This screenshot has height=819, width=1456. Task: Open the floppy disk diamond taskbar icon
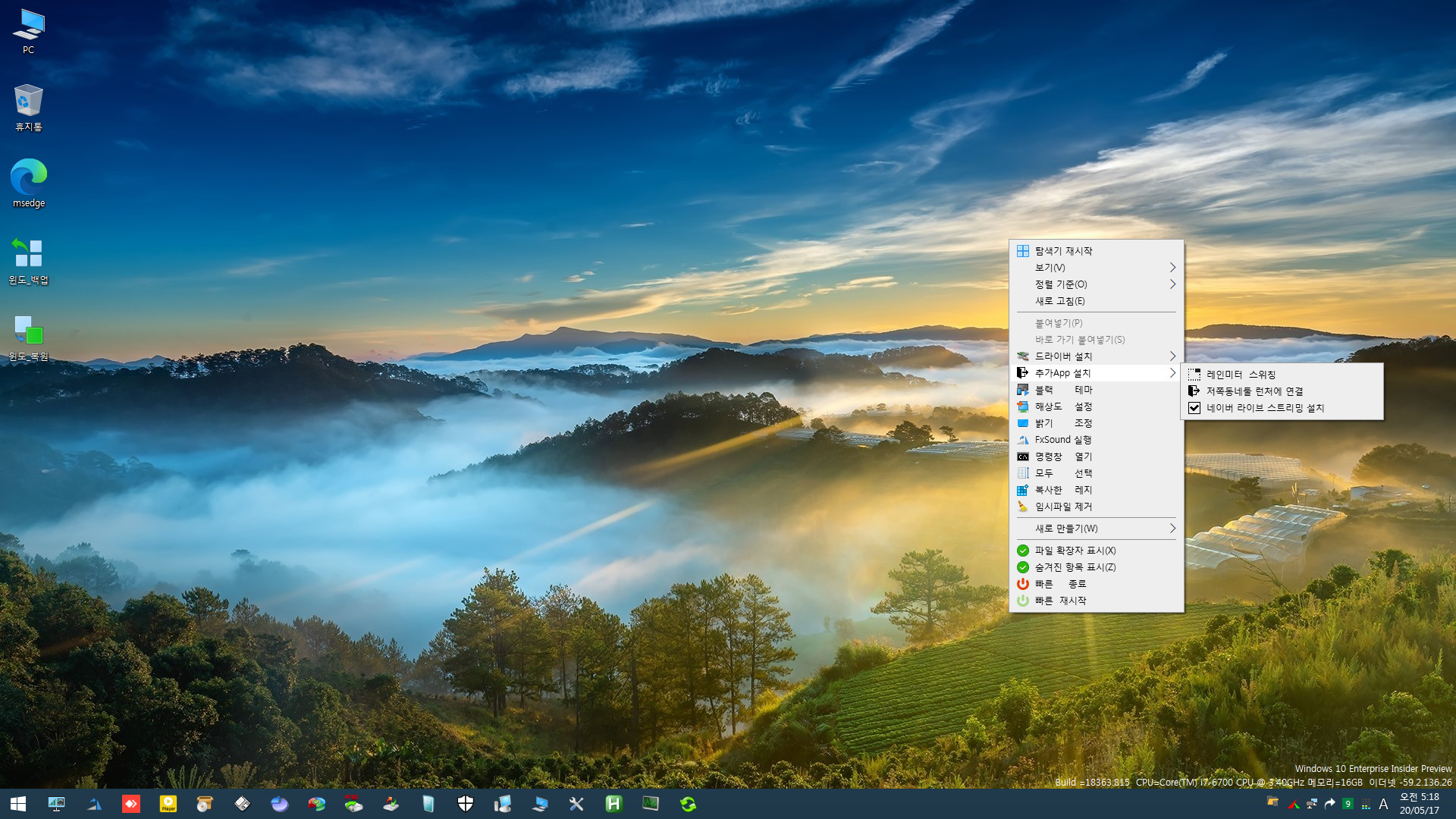coord(243,804)
